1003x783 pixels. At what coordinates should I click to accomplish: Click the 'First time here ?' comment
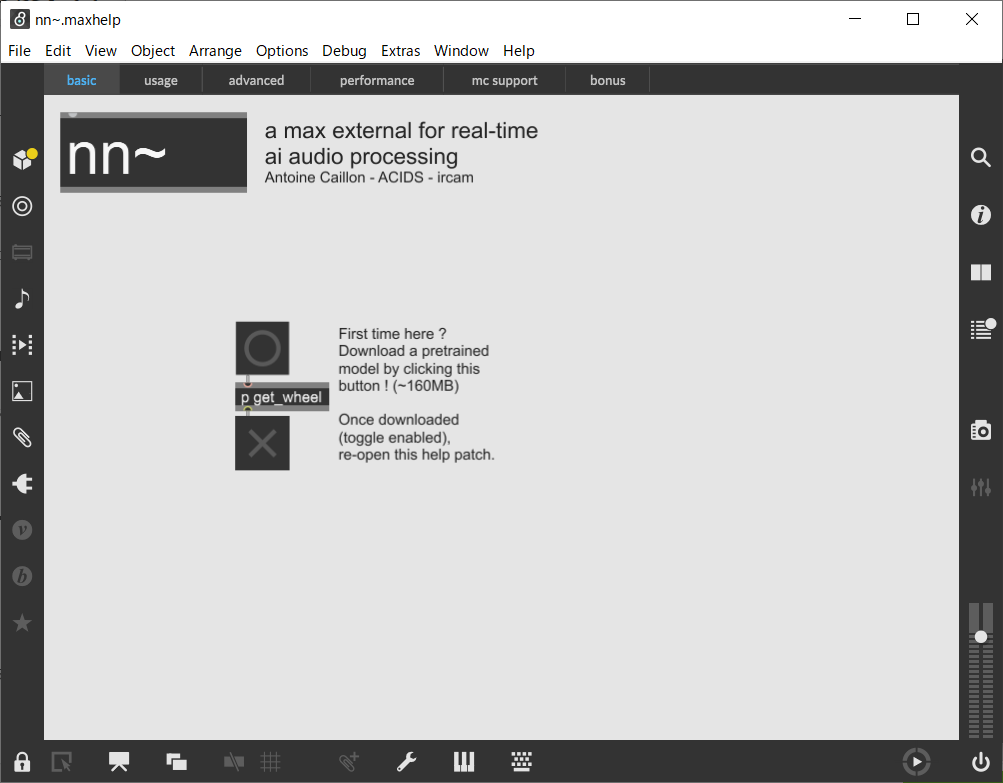point(392,334)
